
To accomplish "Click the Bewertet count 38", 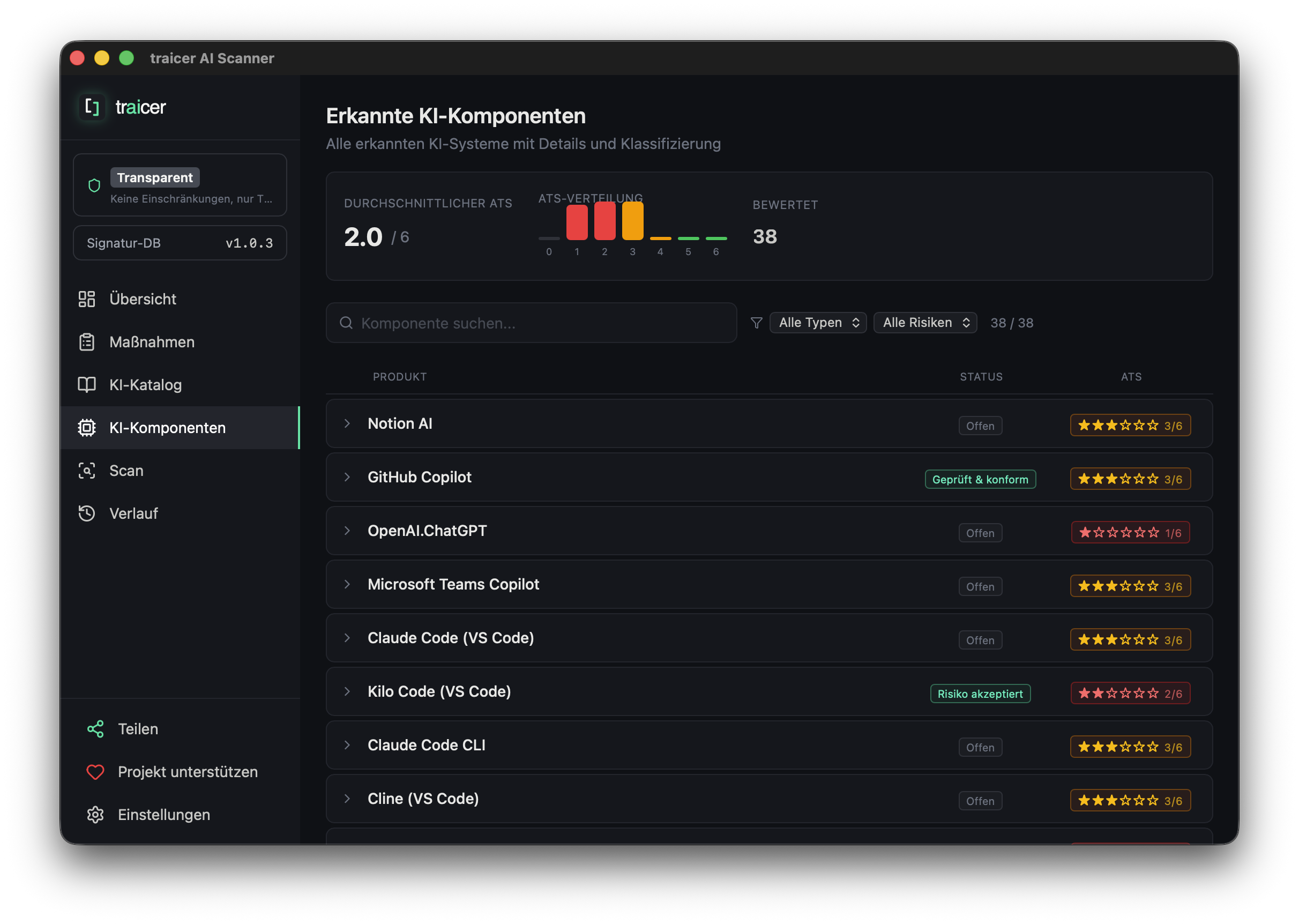I will tap(764, 236).
